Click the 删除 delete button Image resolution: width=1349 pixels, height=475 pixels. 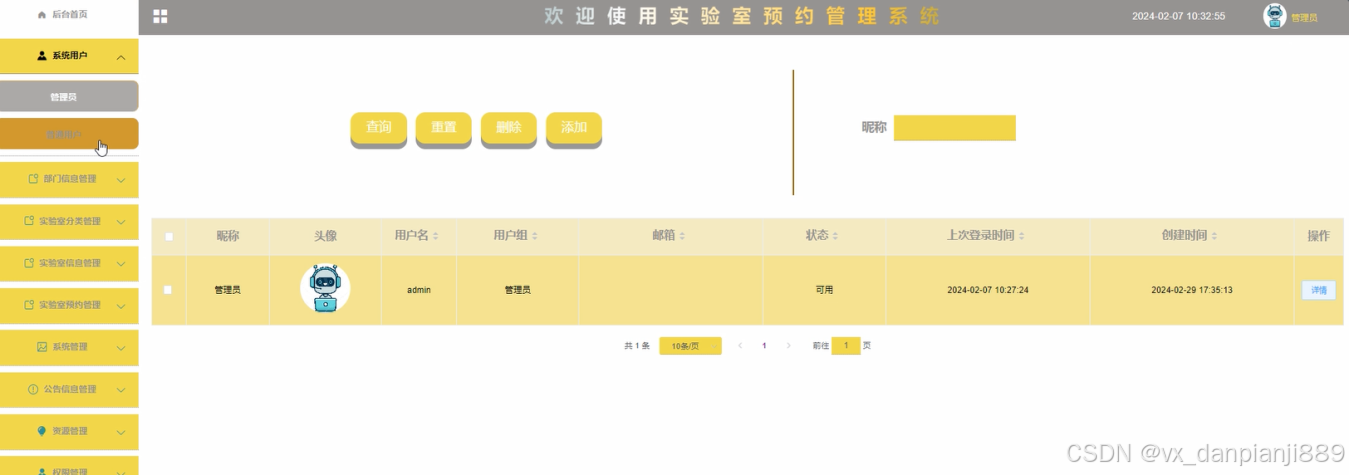(509, 128)
